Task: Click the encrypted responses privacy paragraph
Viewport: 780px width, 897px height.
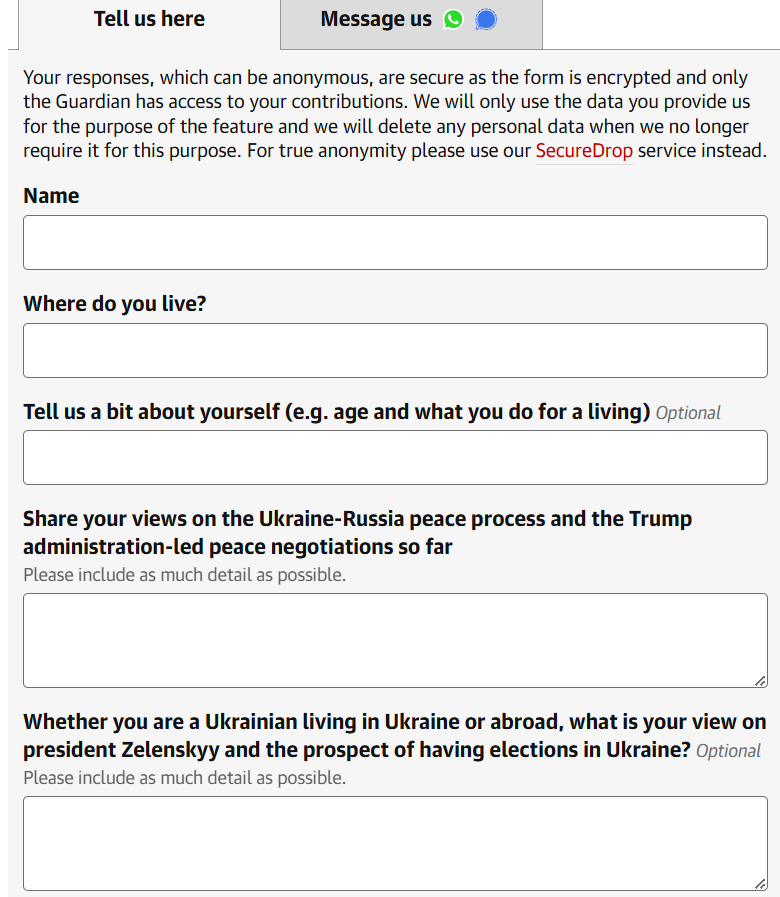Action: point(395,114)
